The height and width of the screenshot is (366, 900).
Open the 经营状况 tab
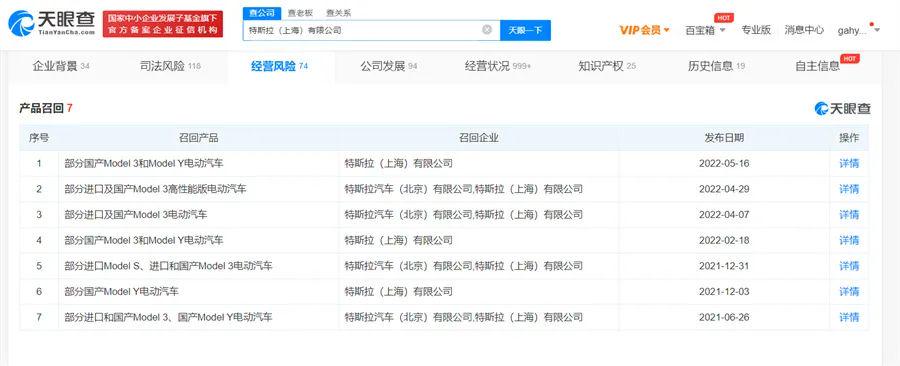(x=498, y=66)
